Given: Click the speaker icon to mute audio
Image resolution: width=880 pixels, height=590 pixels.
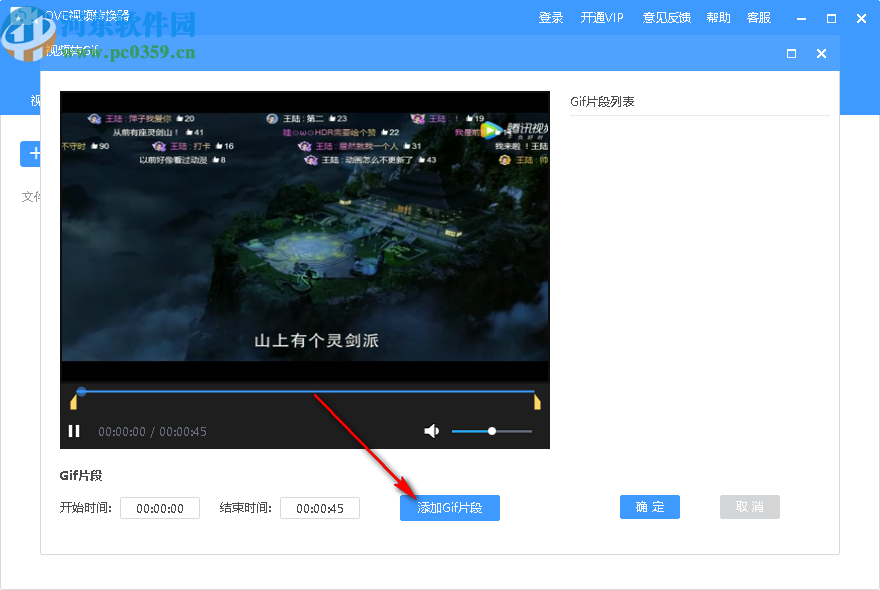Looking at the screenshot, I should [431, 430].
